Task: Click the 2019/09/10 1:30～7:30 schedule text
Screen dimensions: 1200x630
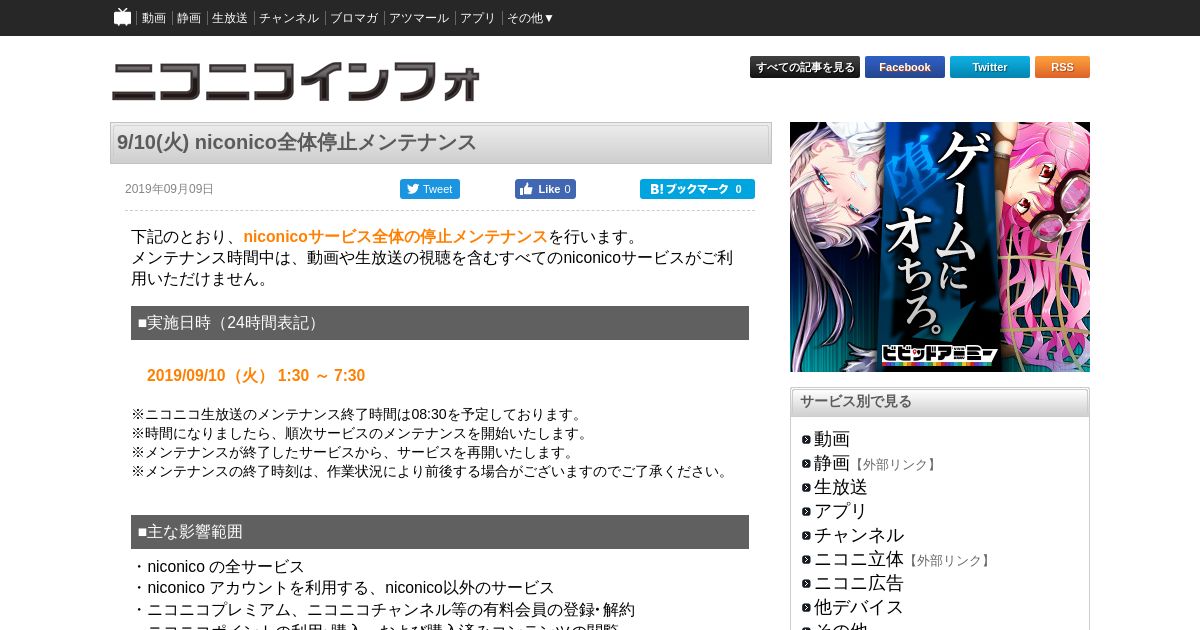Action: (256, 376)
